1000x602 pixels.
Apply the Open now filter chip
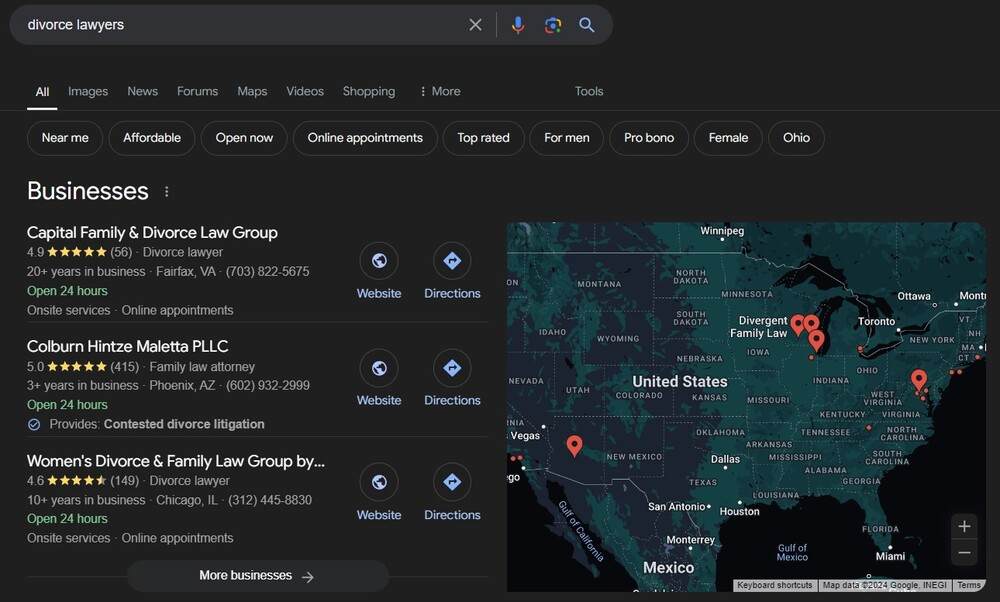(244, 138)
